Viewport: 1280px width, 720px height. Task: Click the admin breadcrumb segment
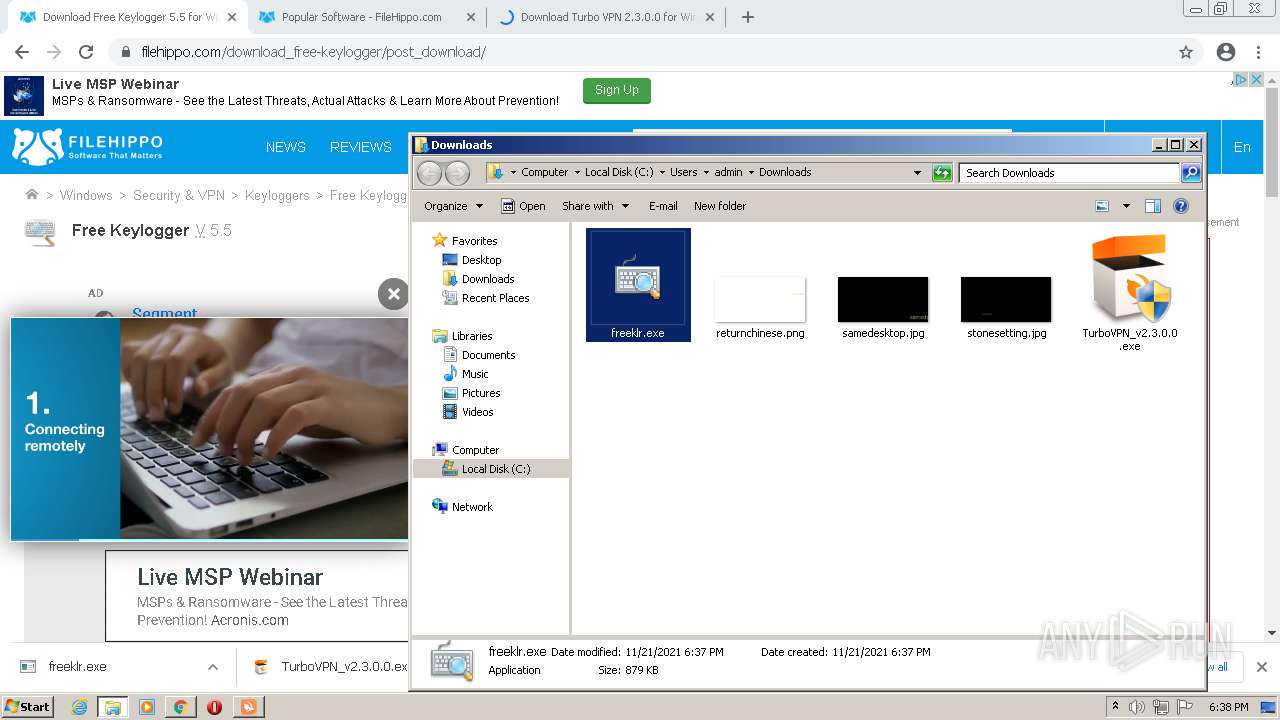tap(728, 172)
